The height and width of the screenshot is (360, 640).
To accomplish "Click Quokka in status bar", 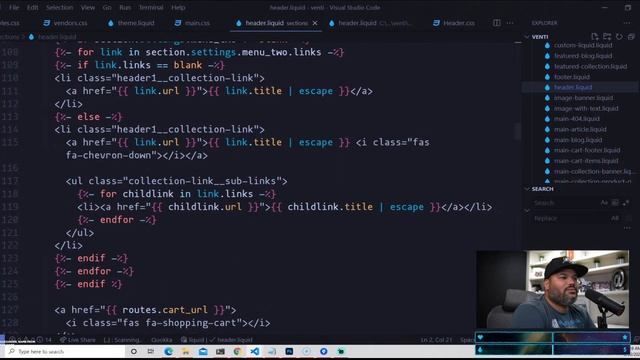I will 162,340.
